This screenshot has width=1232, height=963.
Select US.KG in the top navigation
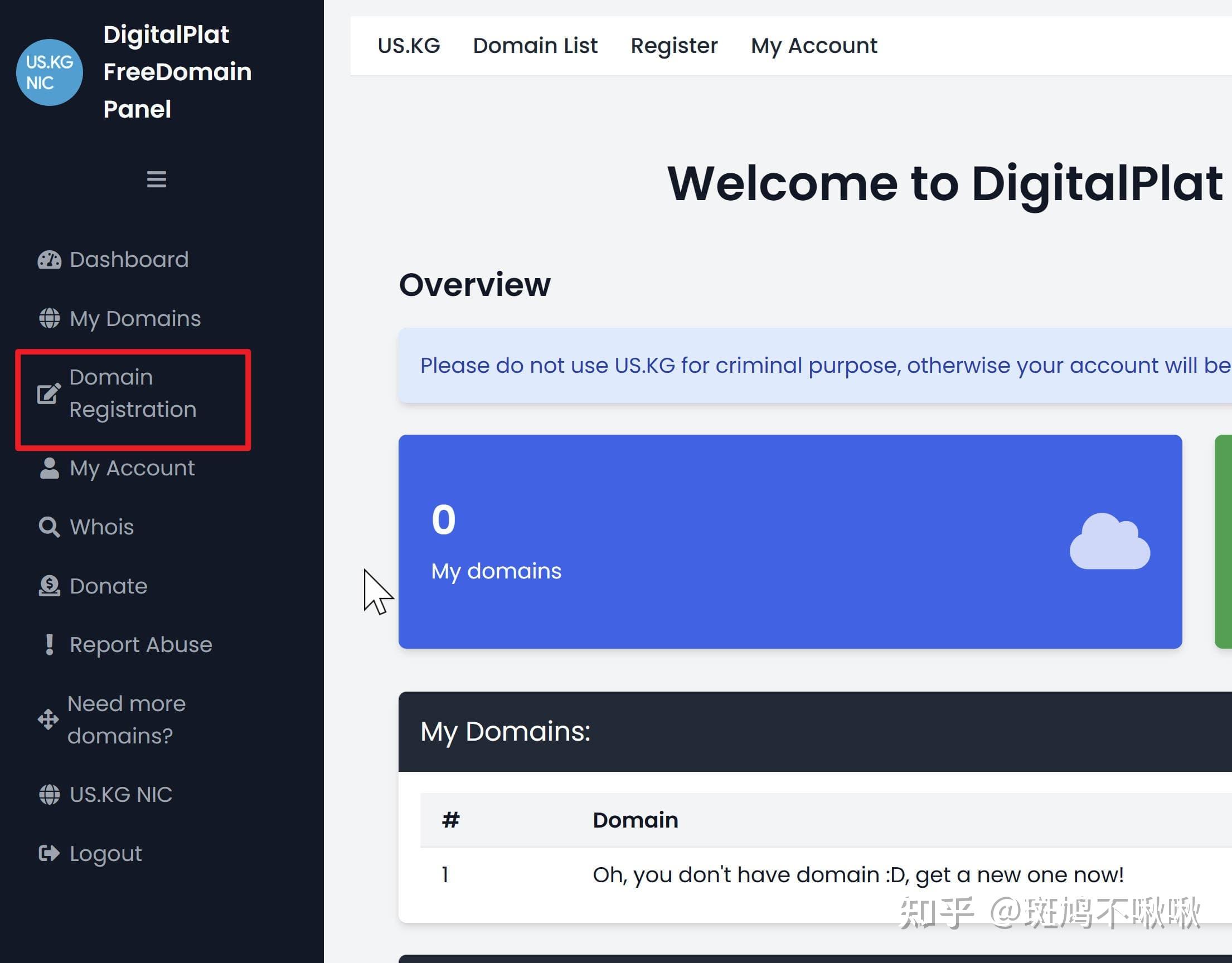[409, 46]
